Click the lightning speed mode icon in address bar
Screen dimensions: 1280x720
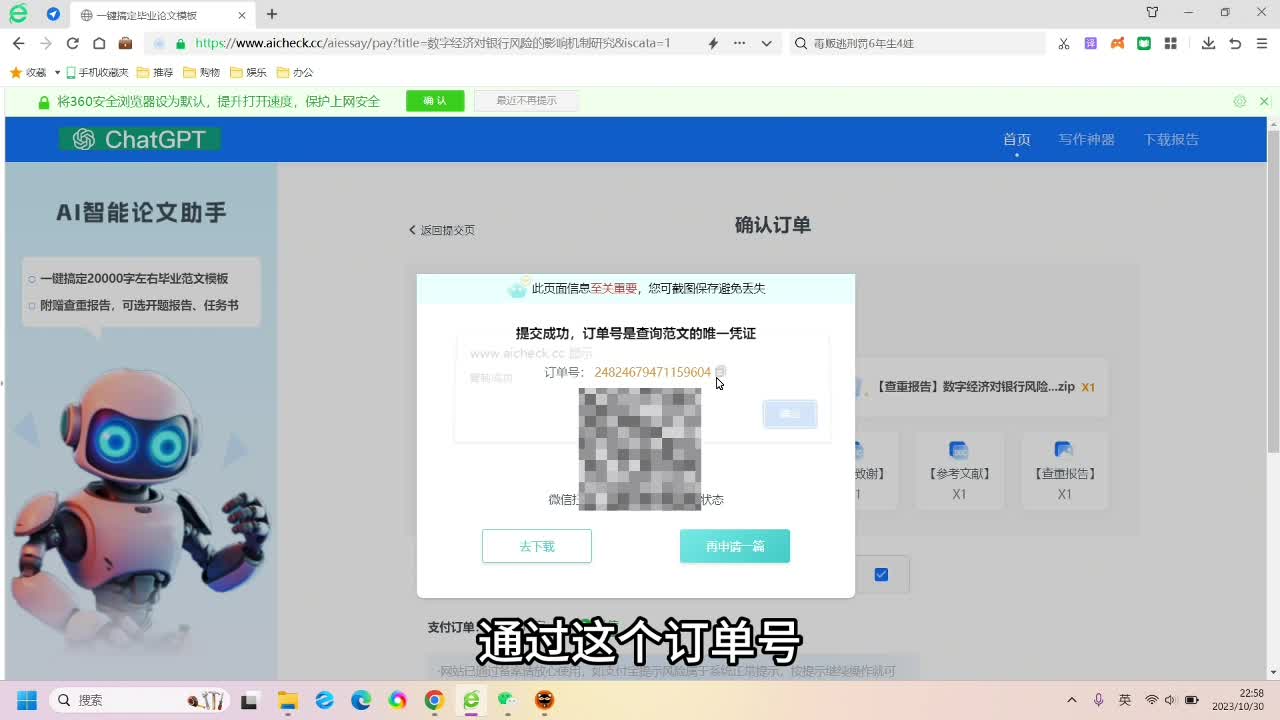(x=713, y=43)
